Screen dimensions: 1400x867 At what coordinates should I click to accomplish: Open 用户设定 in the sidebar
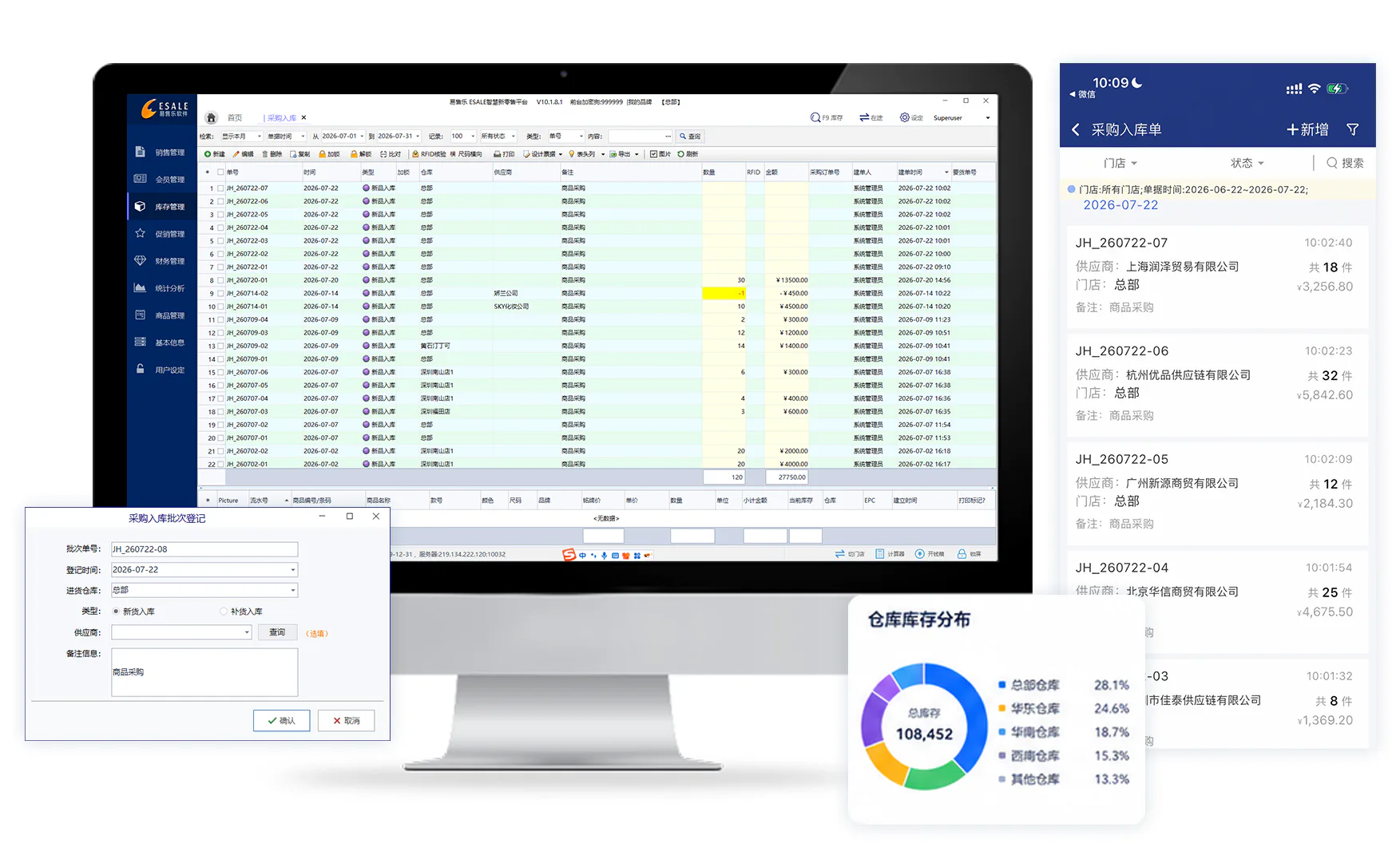(161, 370)
